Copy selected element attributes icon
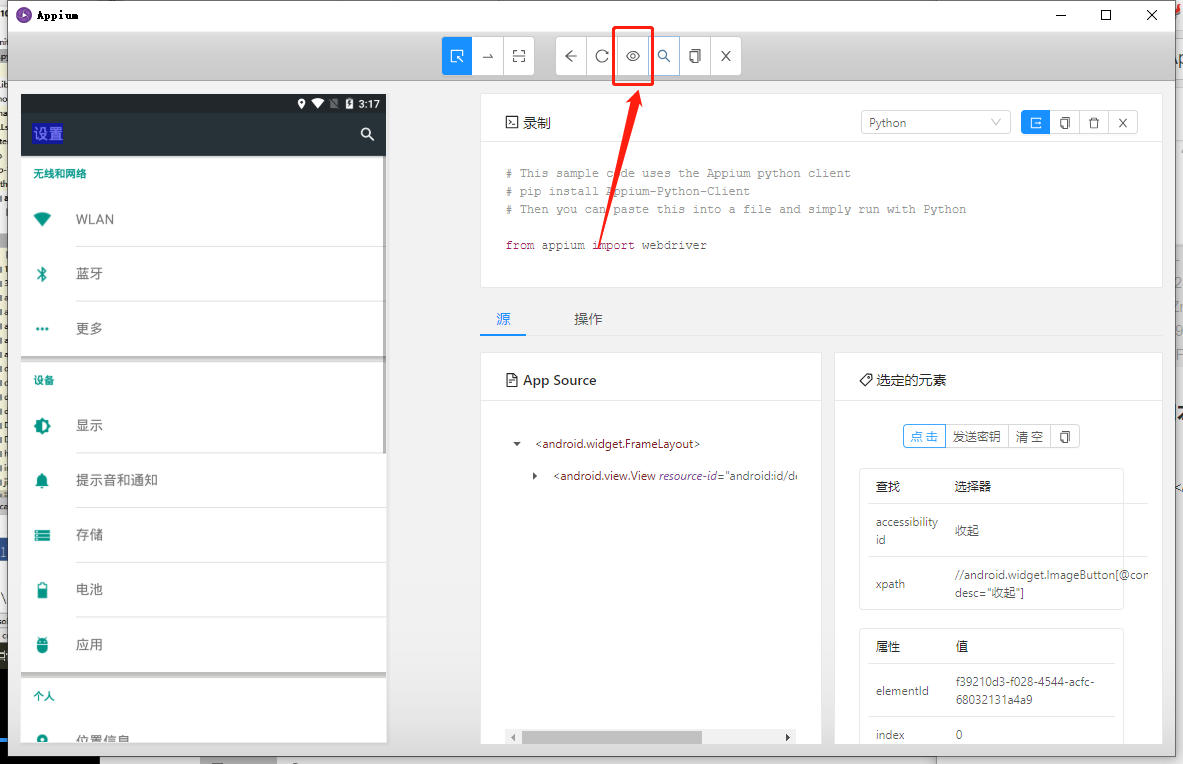Image resolution: width=1183 pixels, height=764 pixels. pos(1065,437)
